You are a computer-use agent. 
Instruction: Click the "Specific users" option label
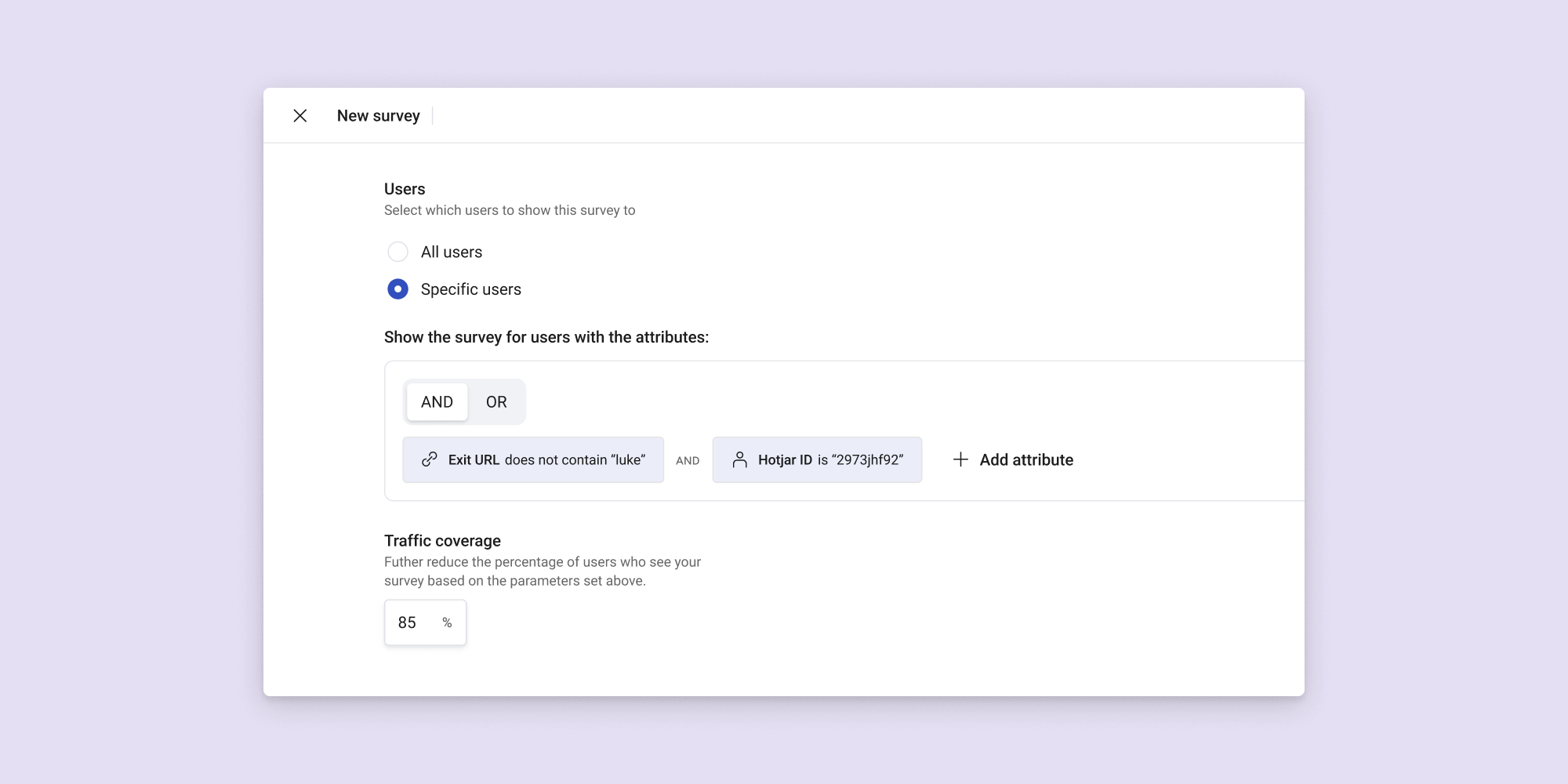[x=470, y=289]
